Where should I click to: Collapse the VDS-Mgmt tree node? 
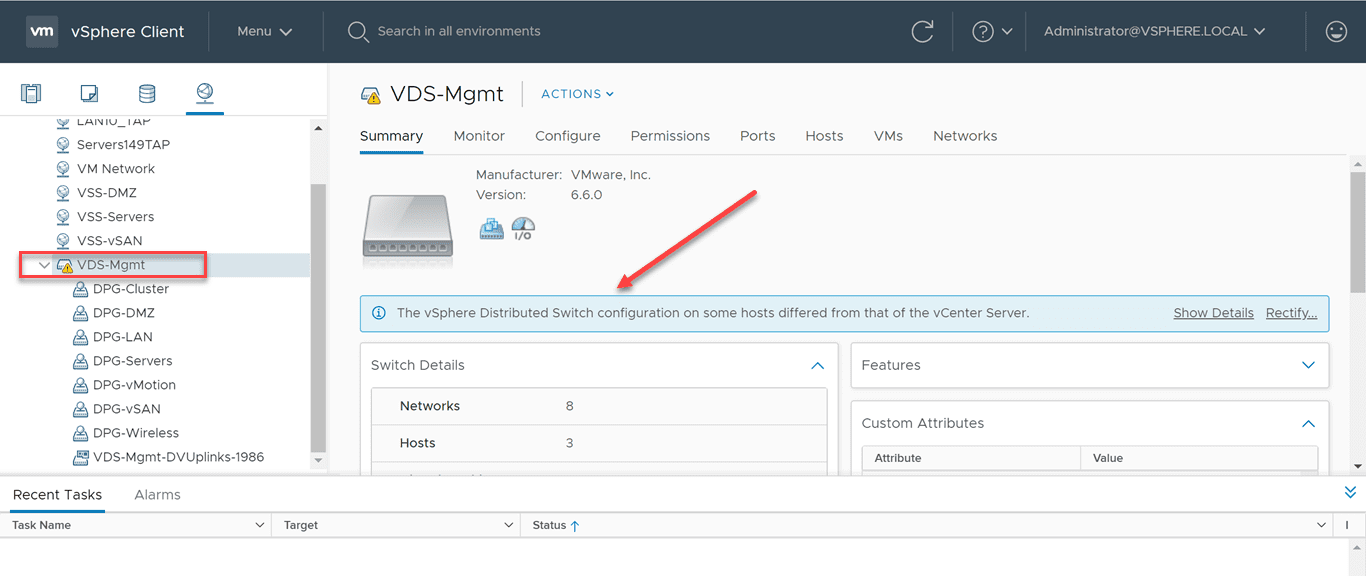(x=42, y=264)
